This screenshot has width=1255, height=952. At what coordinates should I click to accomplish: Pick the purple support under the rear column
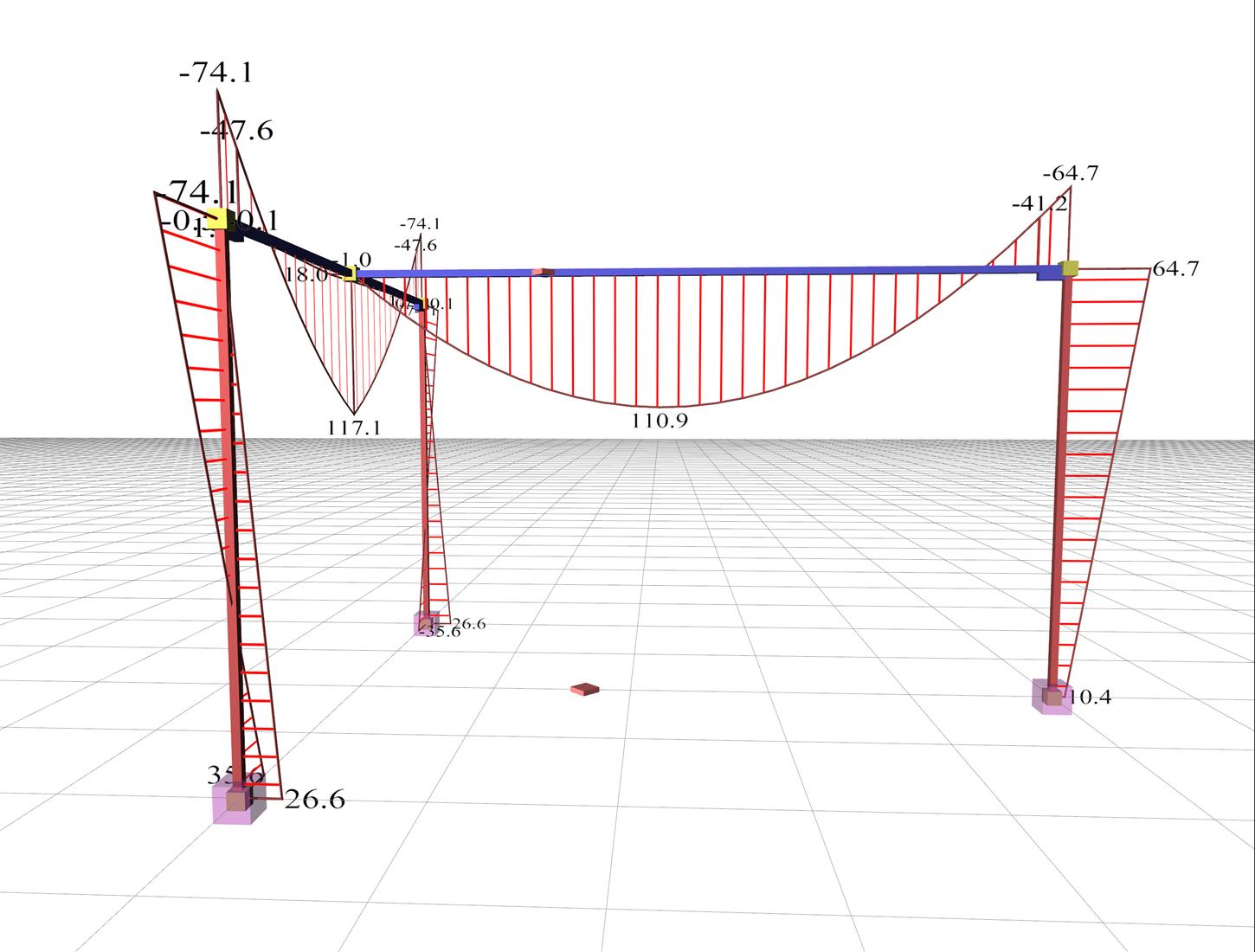coord(425,623)
